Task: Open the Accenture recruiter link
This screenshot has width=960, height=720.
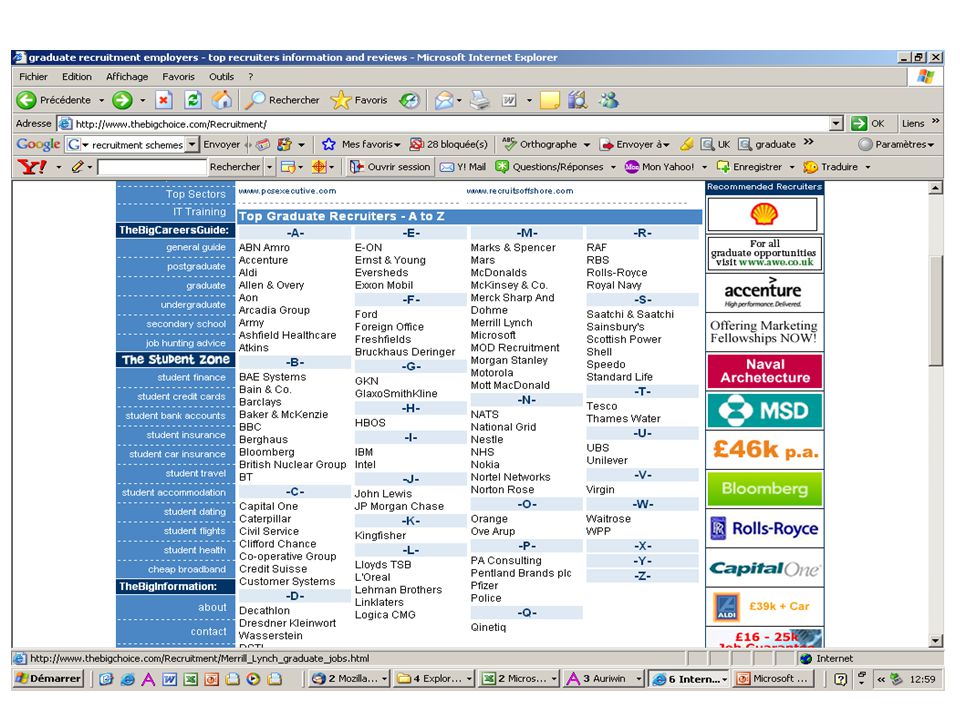Action: pos(263,260)
